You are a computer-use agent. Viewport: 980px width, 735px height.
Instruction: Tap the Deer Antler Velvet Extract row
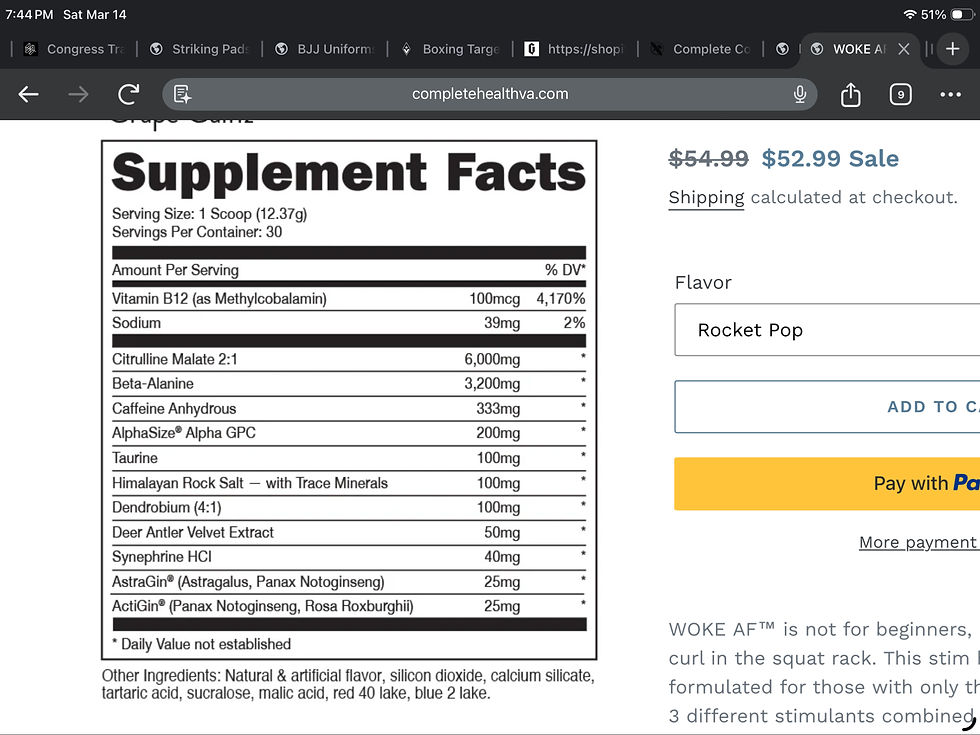point(349,532)
